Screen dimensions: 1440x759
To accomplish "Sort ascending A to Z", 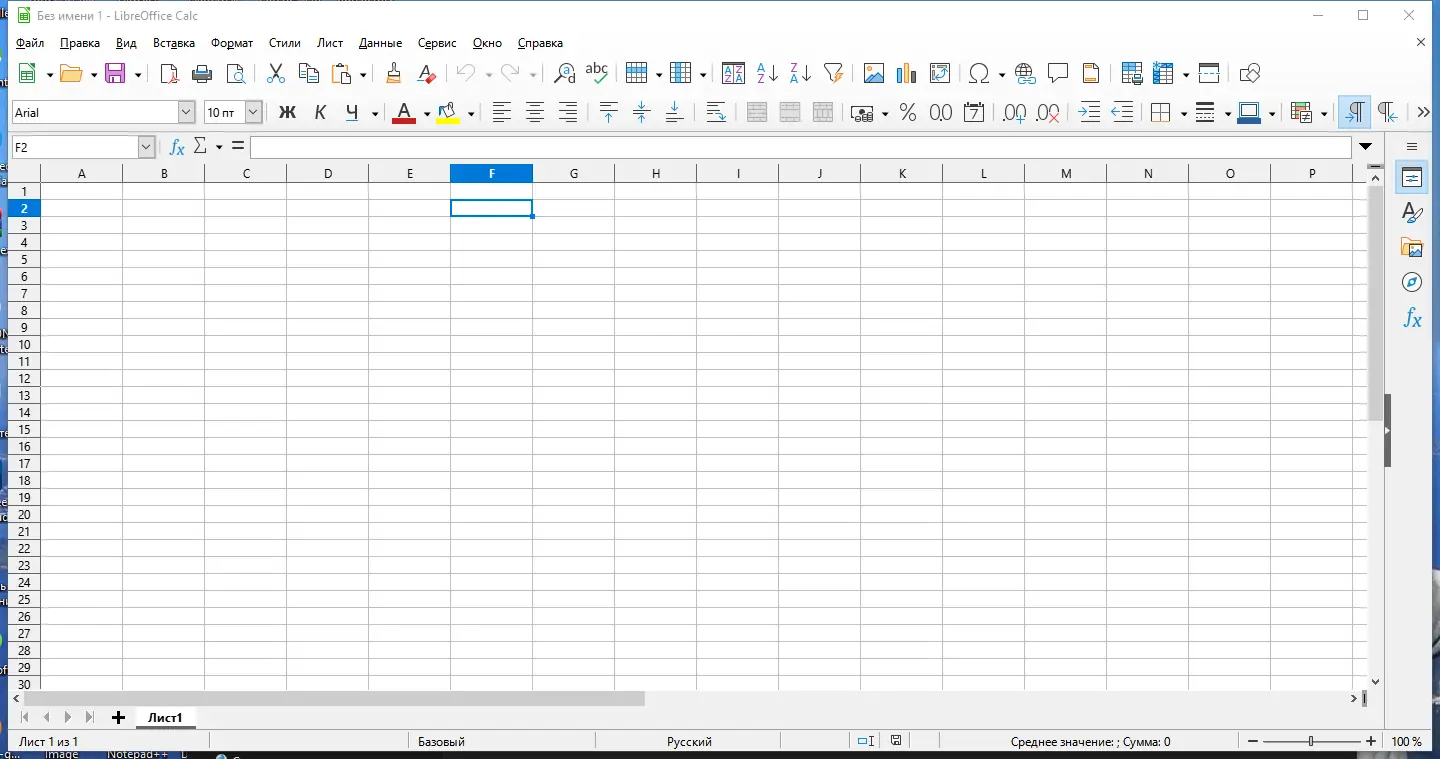I will tap(767, 73).
